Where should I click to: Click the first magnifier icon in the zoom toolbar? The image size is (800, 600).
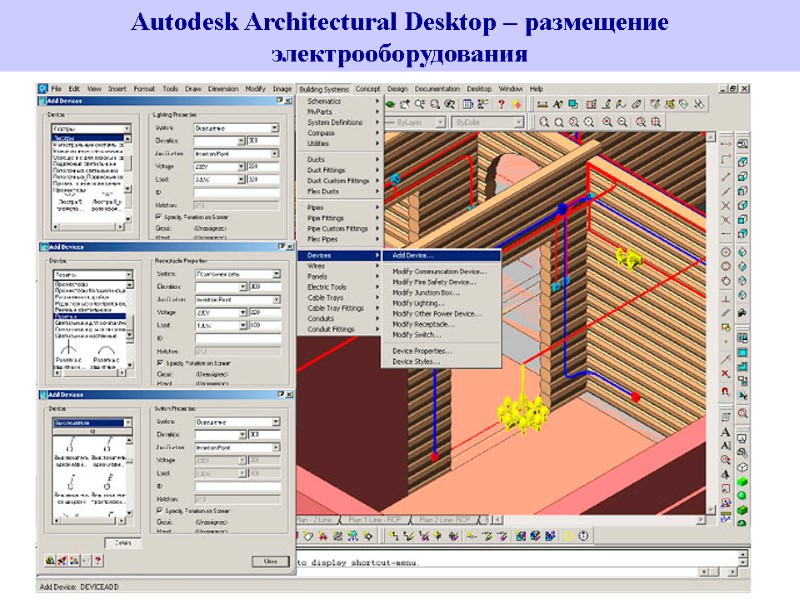click(x=544, y=122)
